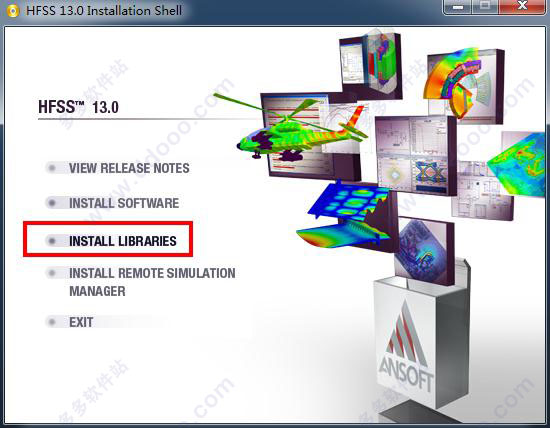Click bullet icon beside View Release Notes

point(52,168)
